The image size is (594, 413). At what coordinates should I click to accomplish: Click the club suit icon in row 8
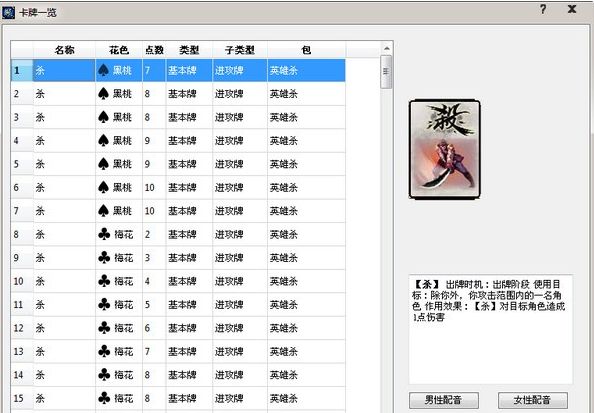click(104, 235)
